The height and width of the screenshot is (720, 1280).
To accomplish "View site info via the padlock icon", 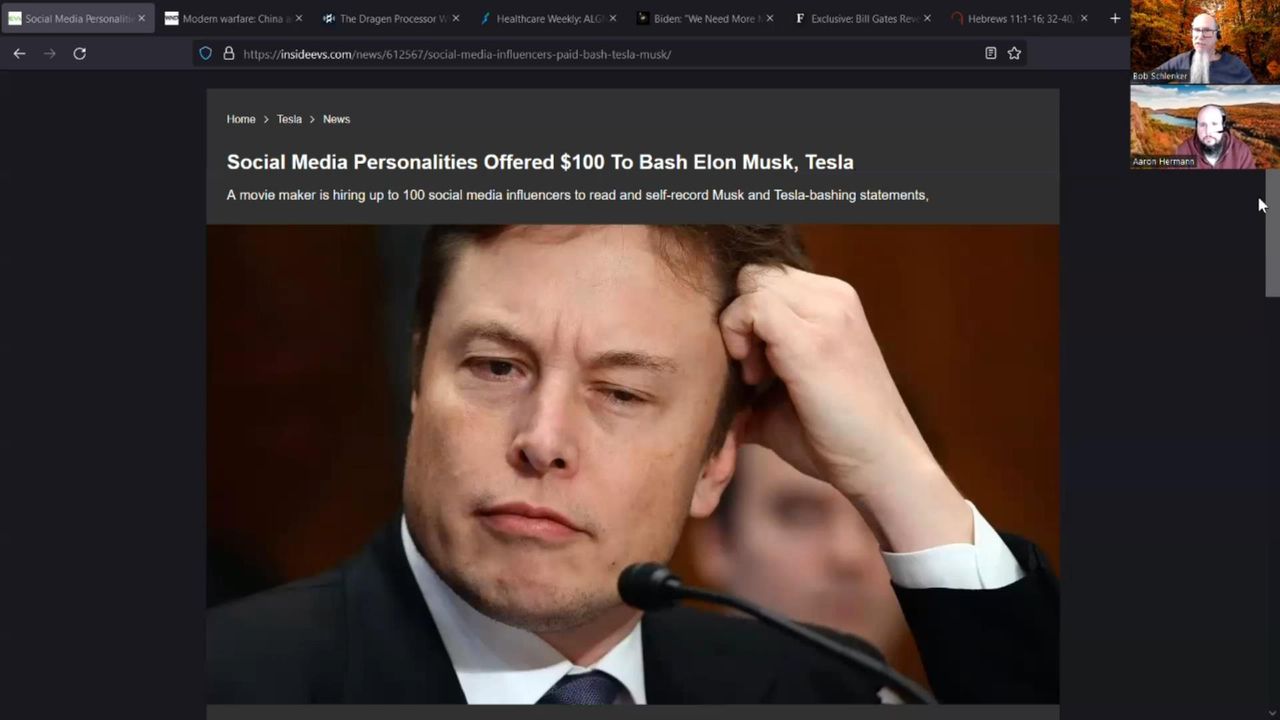I will (x=229, y=53).
